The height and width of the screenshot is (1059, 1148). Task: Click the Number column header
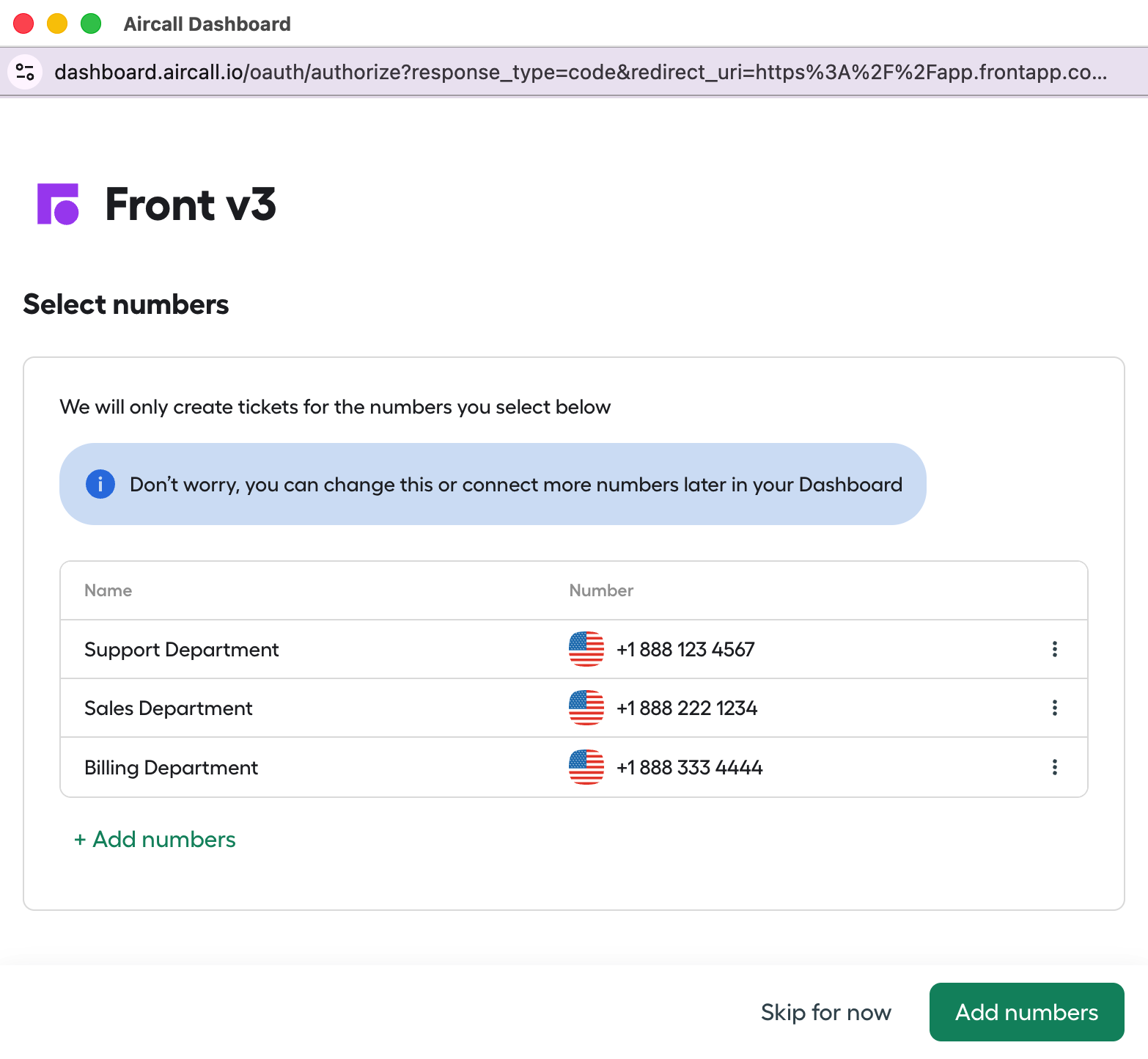(601, 590)
